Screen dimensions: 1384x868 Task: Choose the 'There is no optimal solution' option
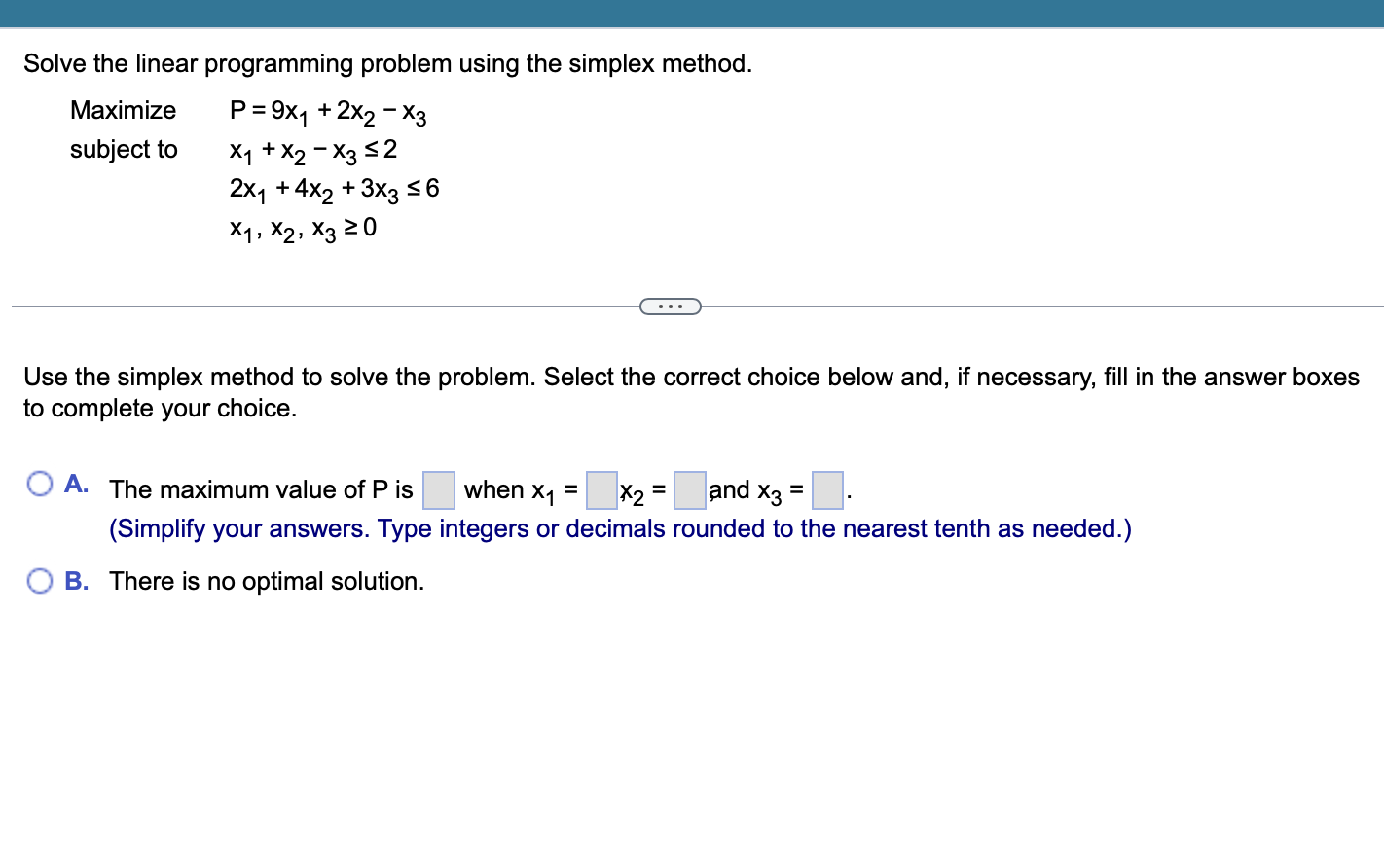266,581
